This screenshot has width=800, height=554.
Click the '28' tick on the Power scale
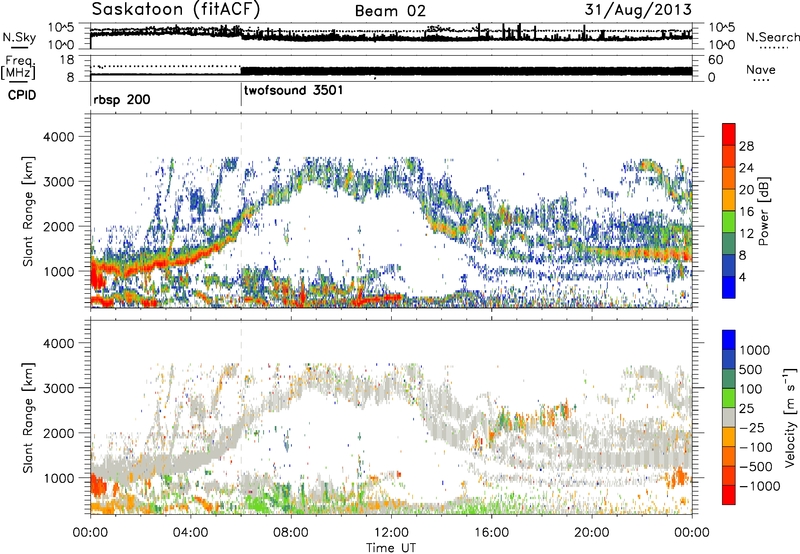pos(746,147)
